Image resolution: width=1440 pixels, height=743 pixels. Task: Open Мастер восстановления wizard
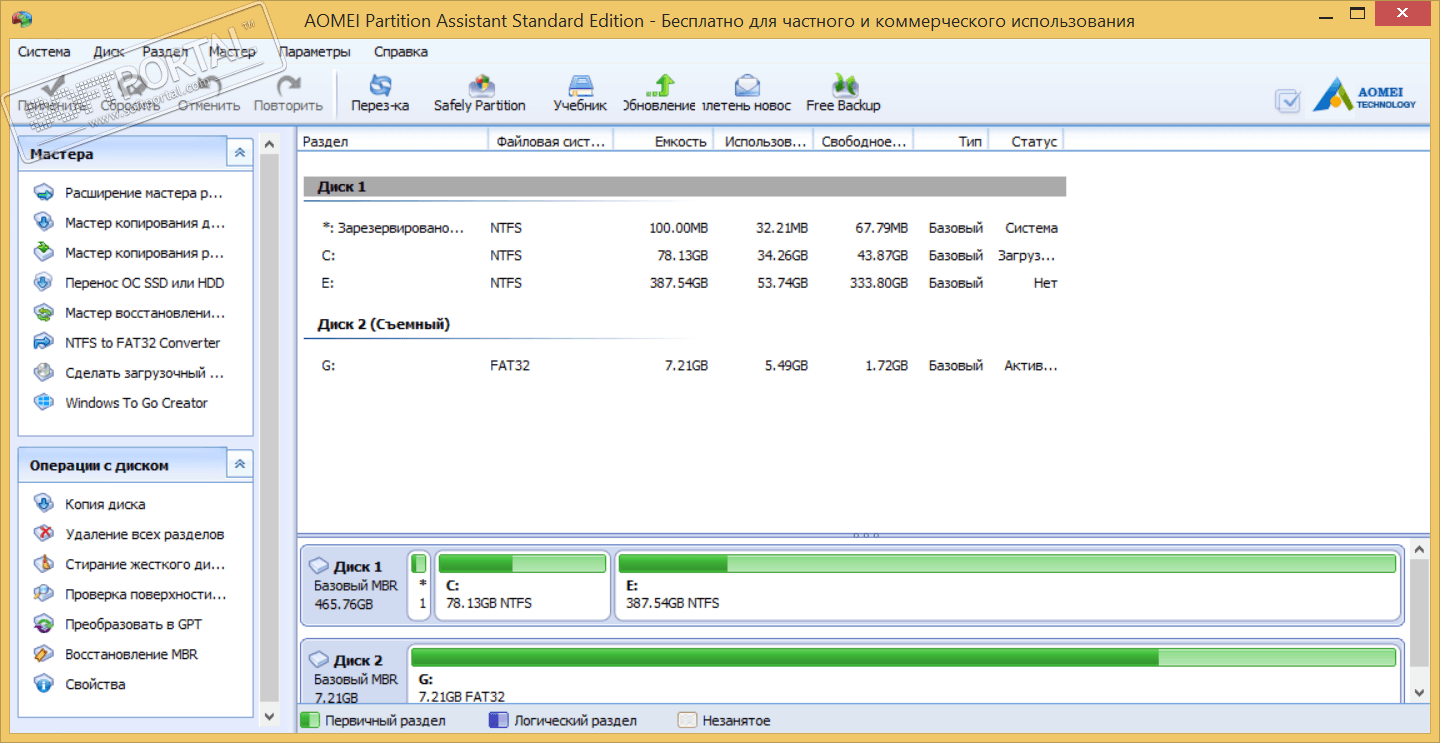[128, 313]
